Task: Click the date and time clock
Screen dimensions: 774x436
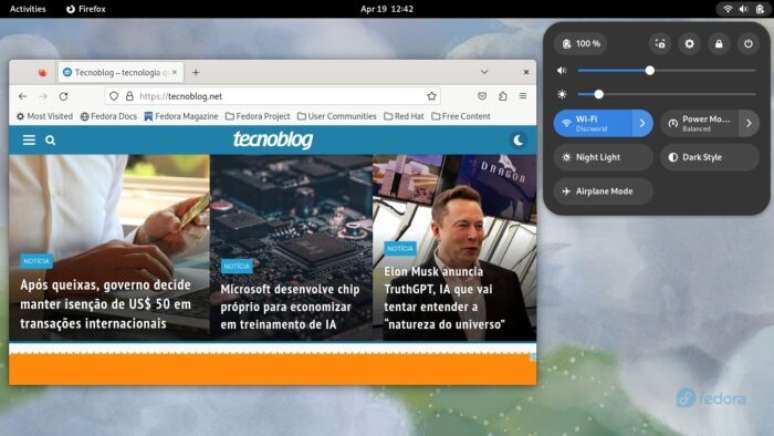Action: (x=387, y=9)
